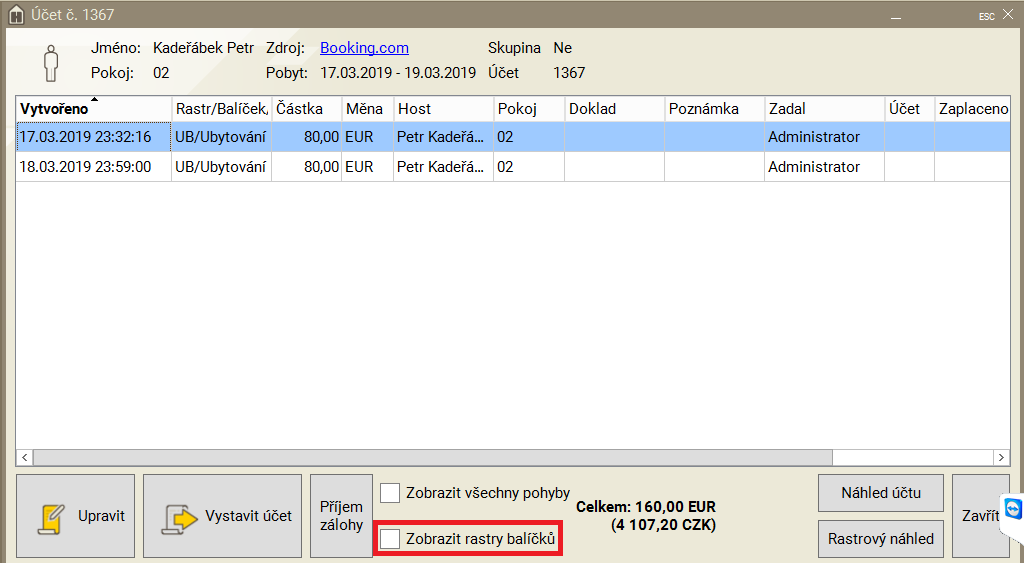The height and width of the screenshot is (563, 1024).
Task: Open Náhled účtu preview
Action: pos(880,492)
